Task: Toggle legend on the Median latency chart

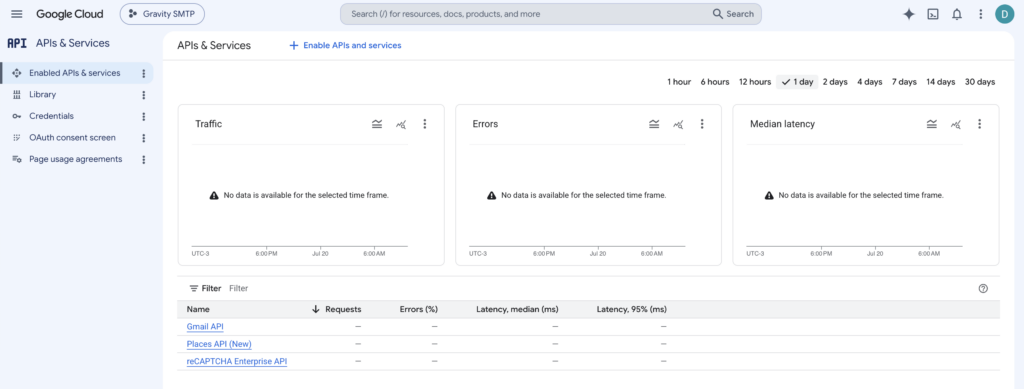Action: pos(932,124)
